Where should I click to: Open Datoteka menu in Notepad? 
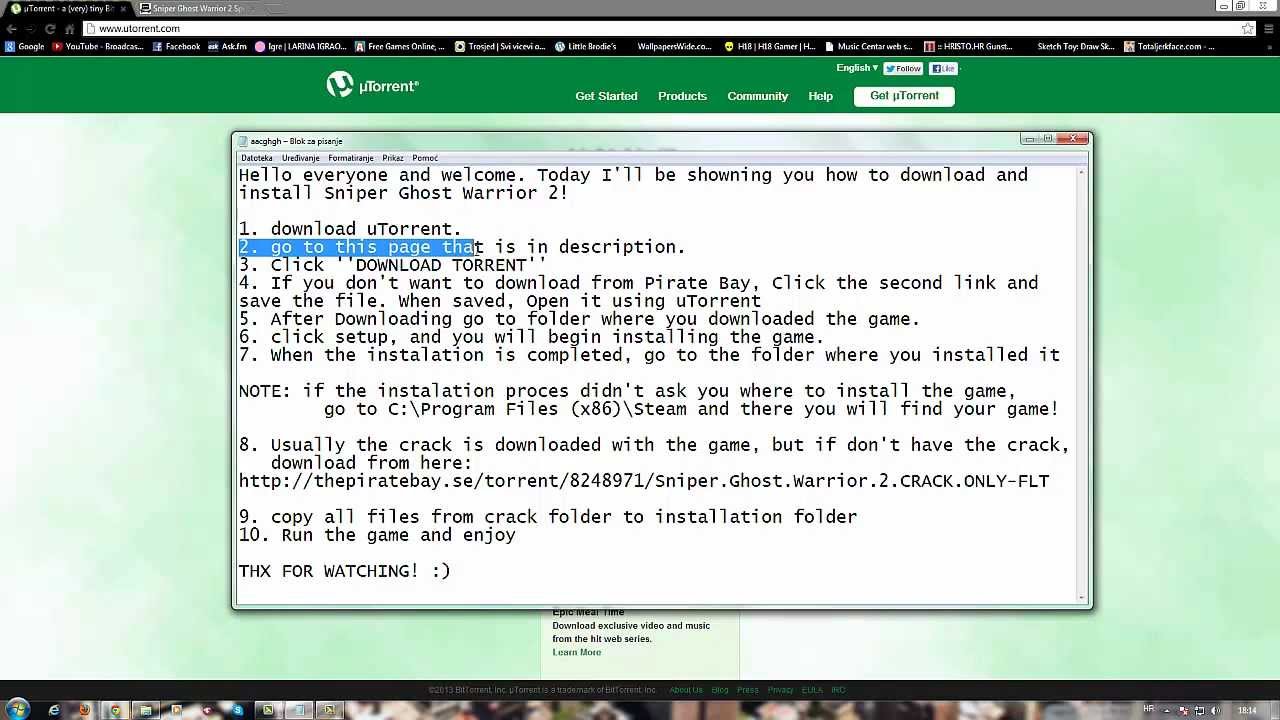coord(257,158)
